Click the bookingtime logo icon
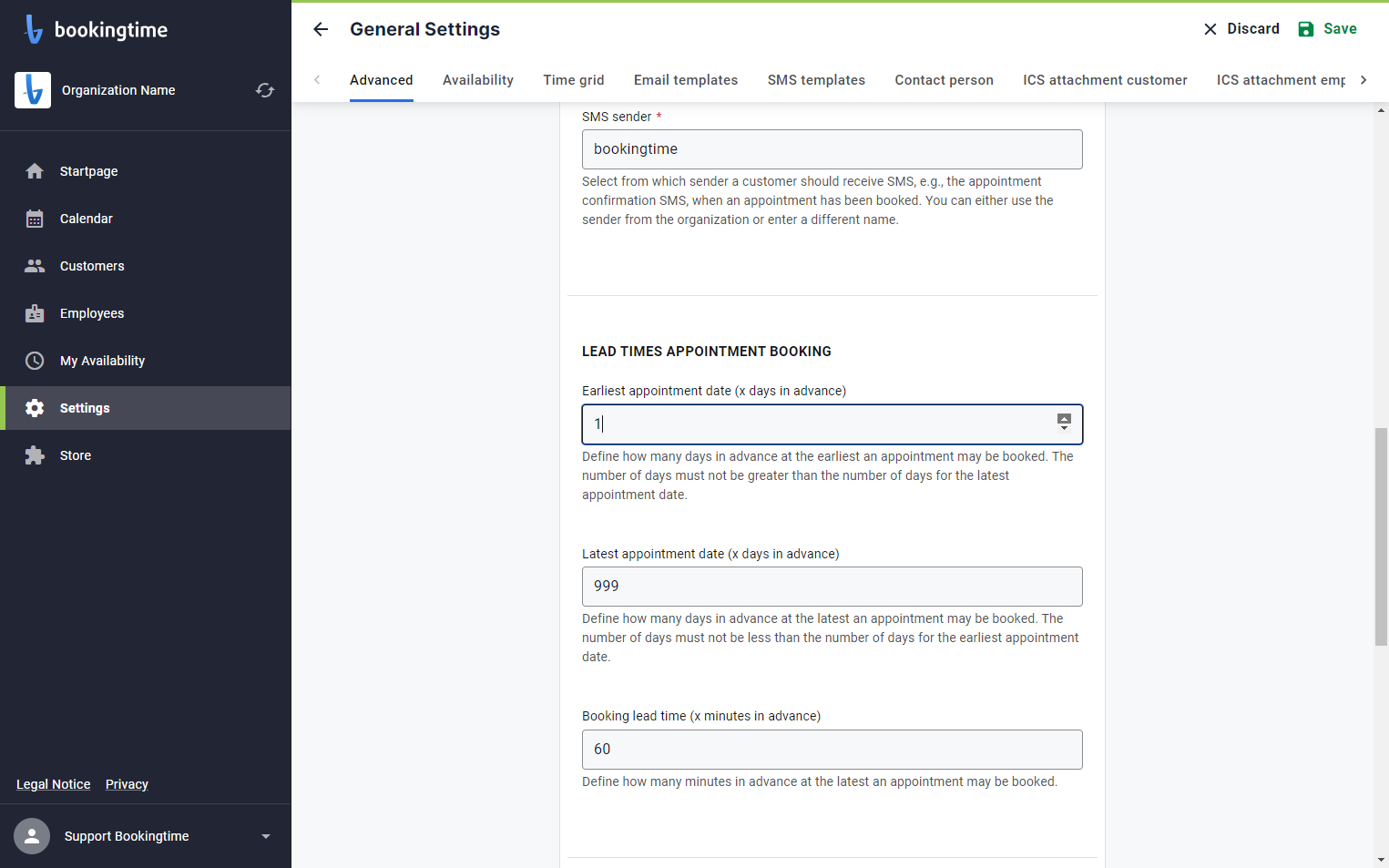This screenshot has height=868, width=1389. coord(34,29)
